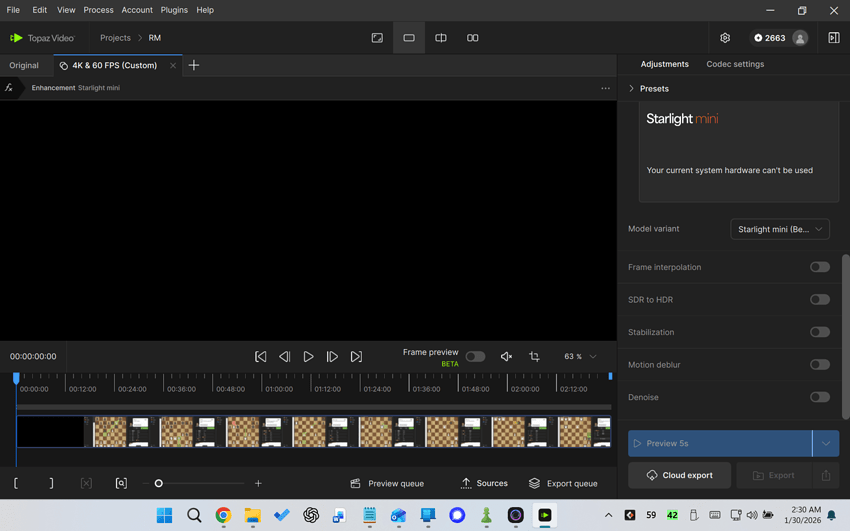Open the Account menu
Image resolution: width=850 pixels, height=531 pixels.
(x=137, y=10)
